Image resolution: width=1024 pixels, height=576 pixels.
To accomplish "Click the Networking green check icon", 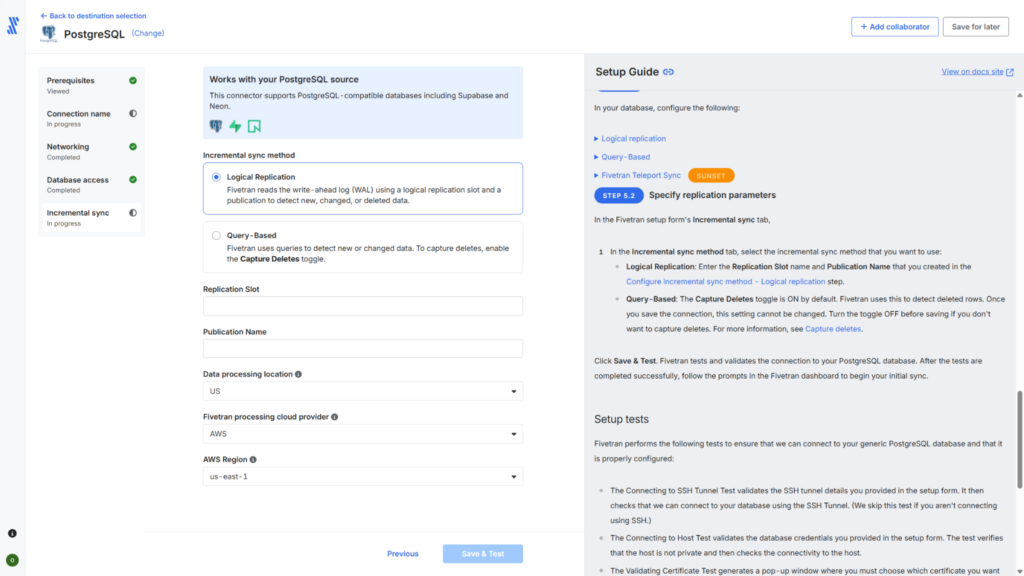I will [x=133, y=146].
